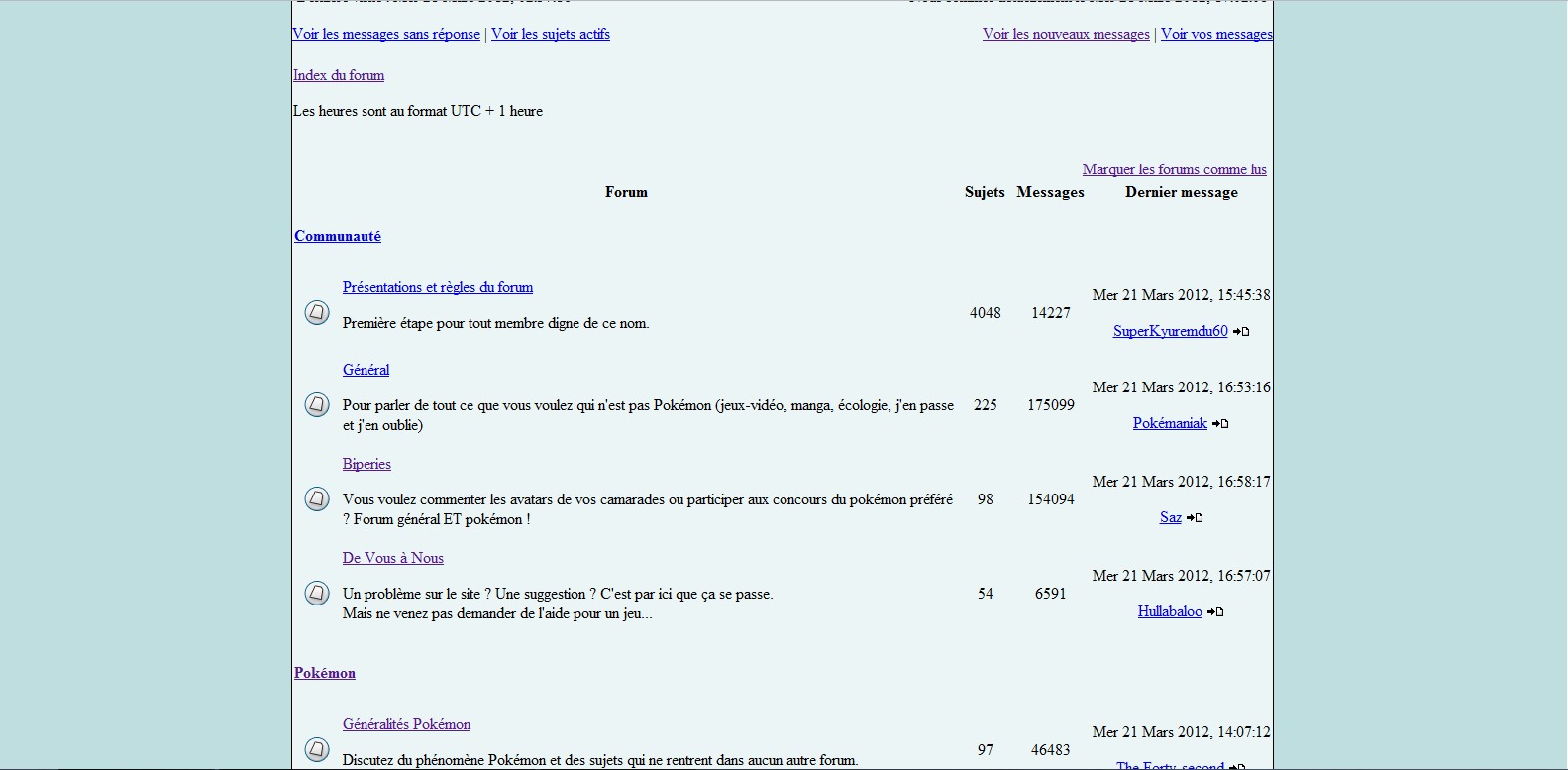This screenshot has height=770, width=1568.
Task: Click the forum status icon beside Généralités Pokémon
Action: tap(317, 750)
